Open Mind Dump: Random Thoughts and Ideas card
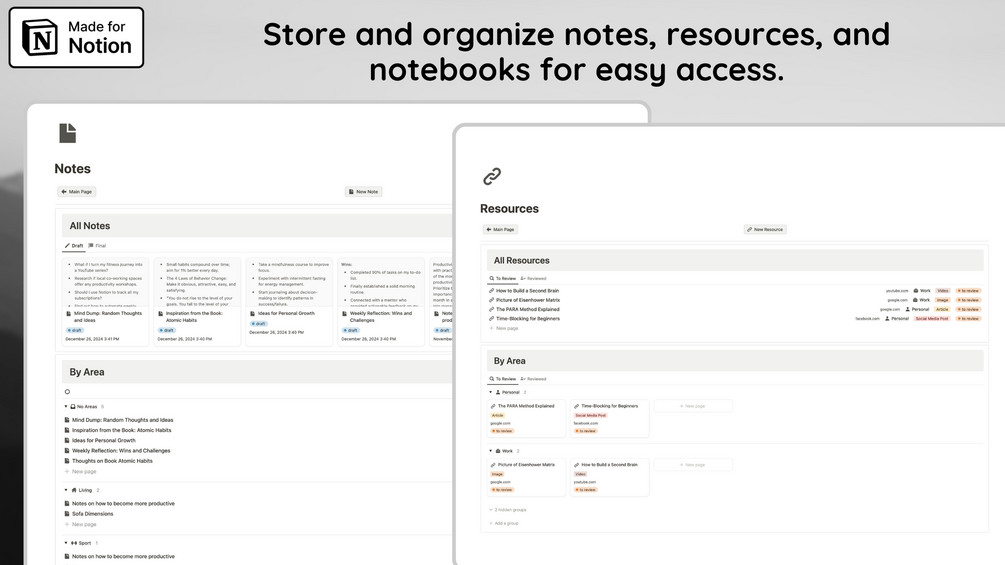 click(106, 302)
